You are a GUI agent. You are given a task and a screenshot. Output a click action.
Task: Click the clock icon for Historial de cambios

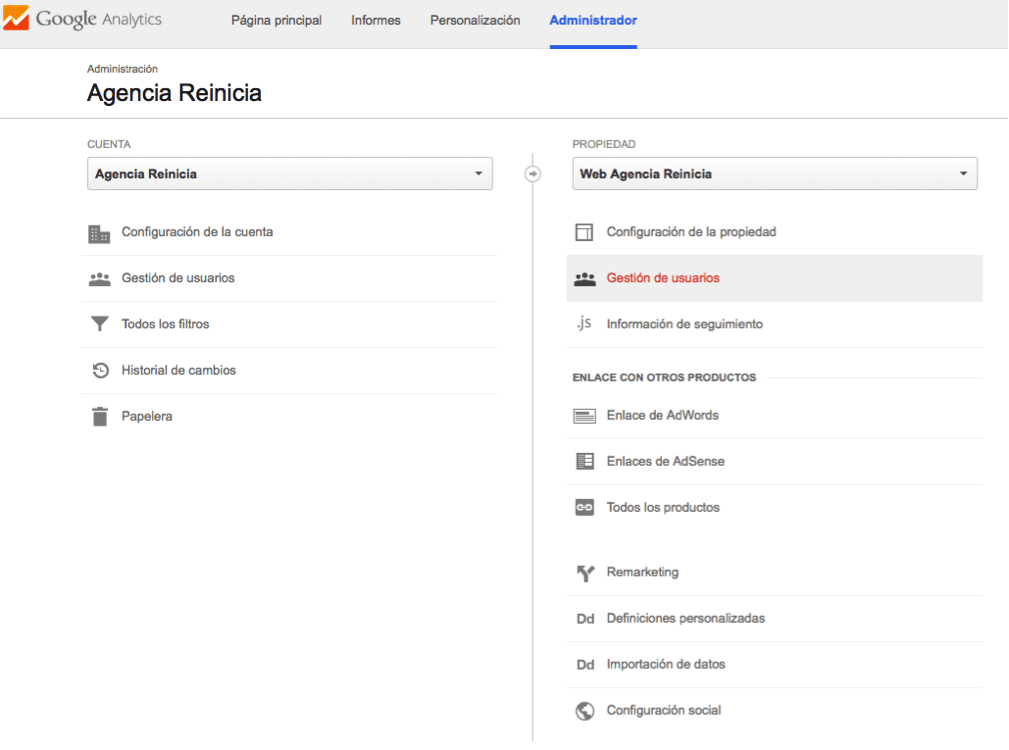99,371
